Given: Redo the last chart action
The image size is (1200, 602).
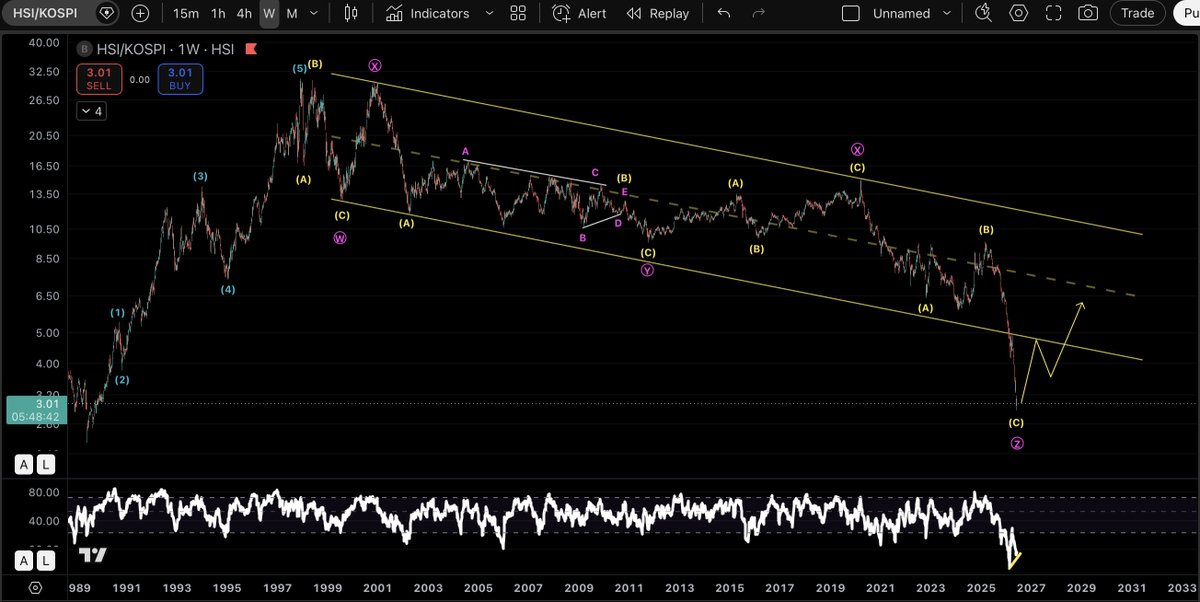Looking at the screenshot, I should pos(758,13).
